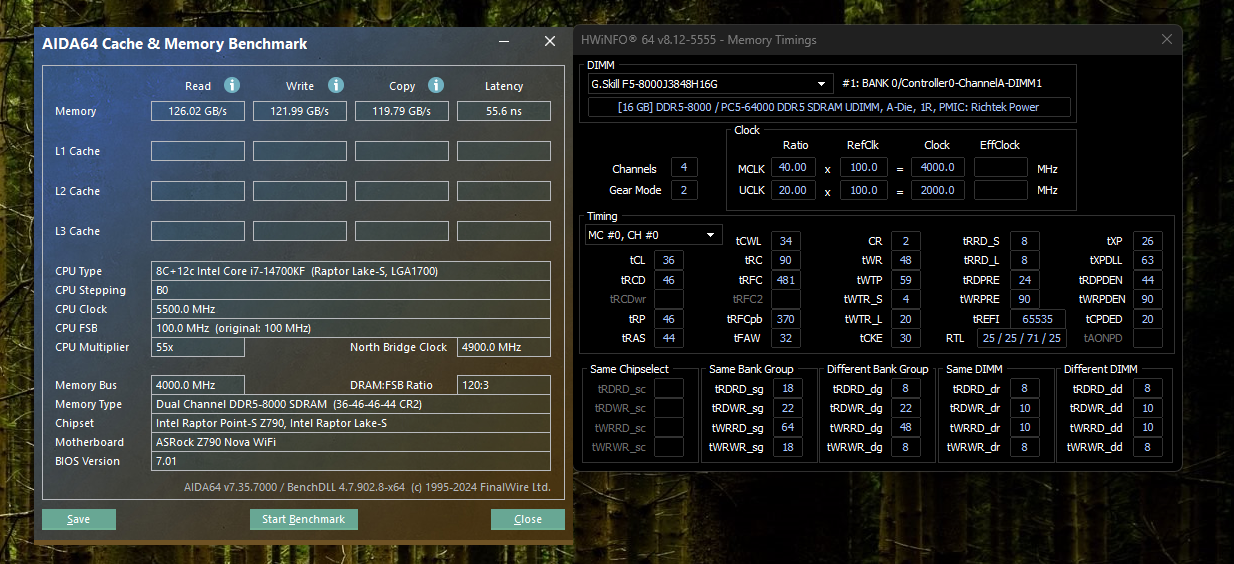Image resolution: width=1234 pixels, height=564 pixels.
Task: Click the tCWL timing value 34
Action: (786, 241)
